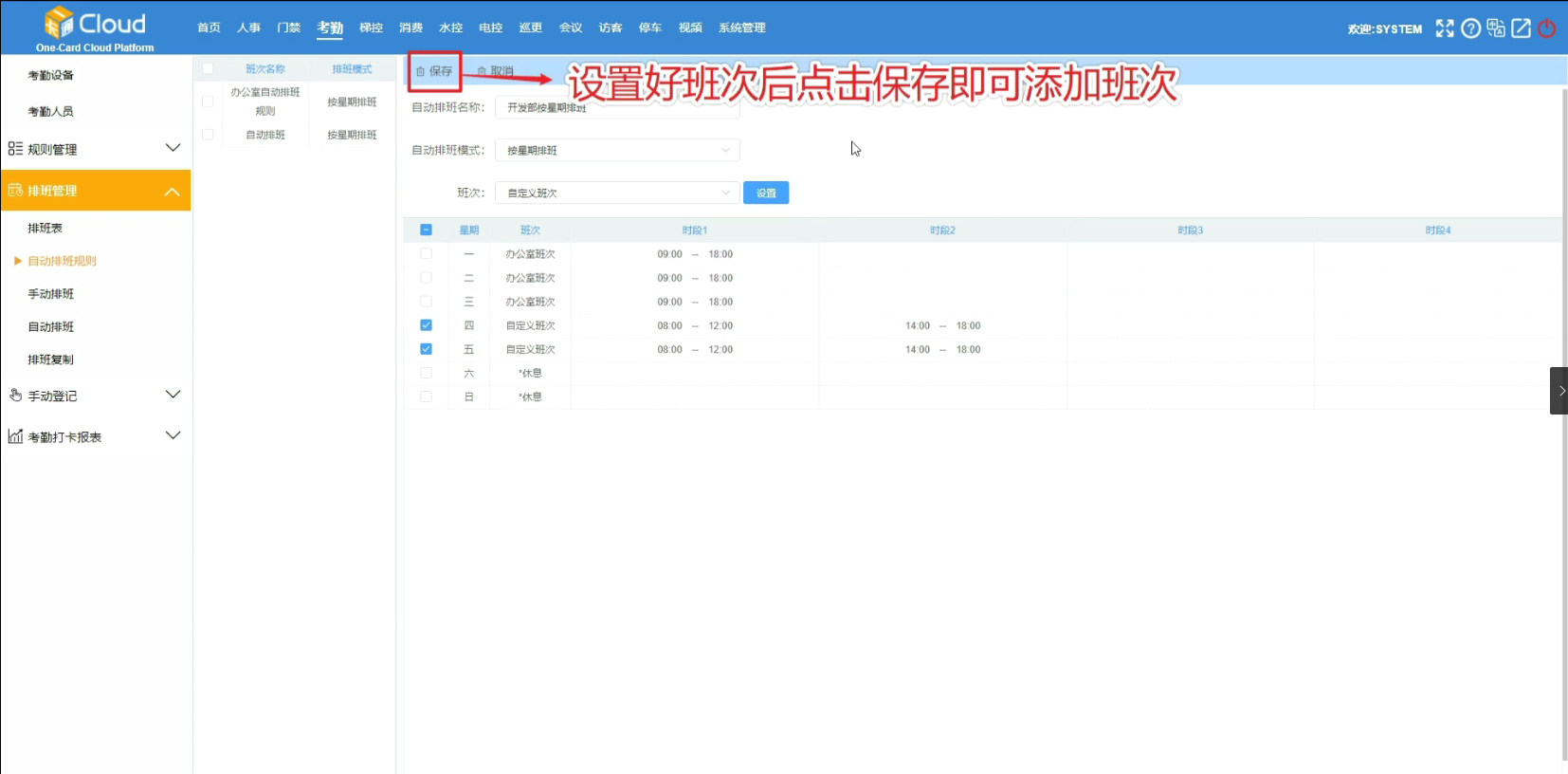1568x774 pixels.
Task: Click the red power logout icon
Action: tap(1546, 28)
